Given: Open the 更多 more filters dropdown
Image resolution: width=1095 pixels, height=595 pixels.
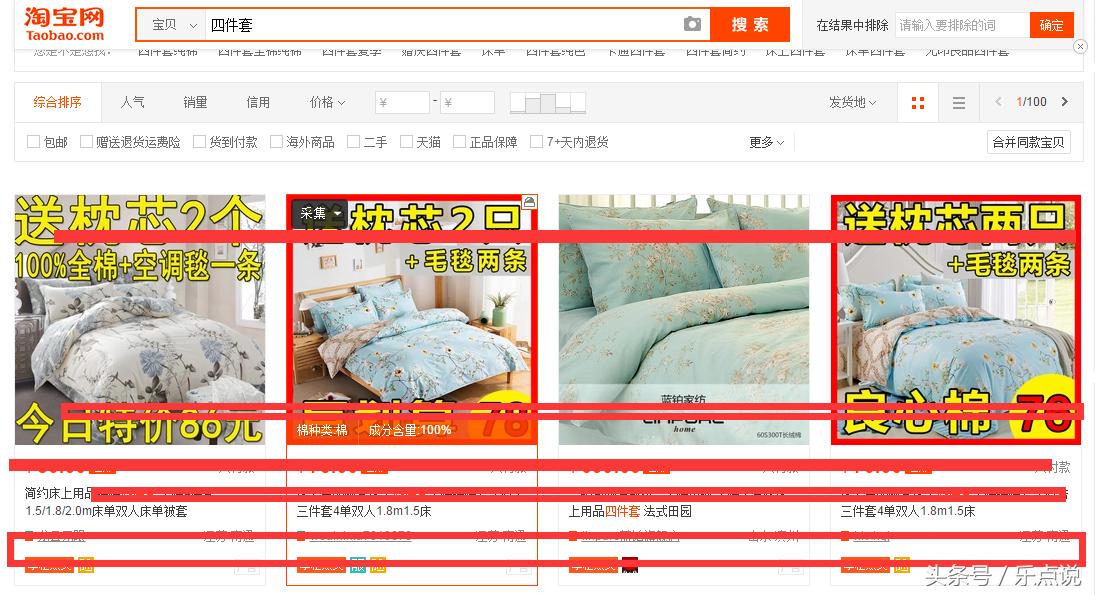Looking at the screenshot, I should 764,142.
